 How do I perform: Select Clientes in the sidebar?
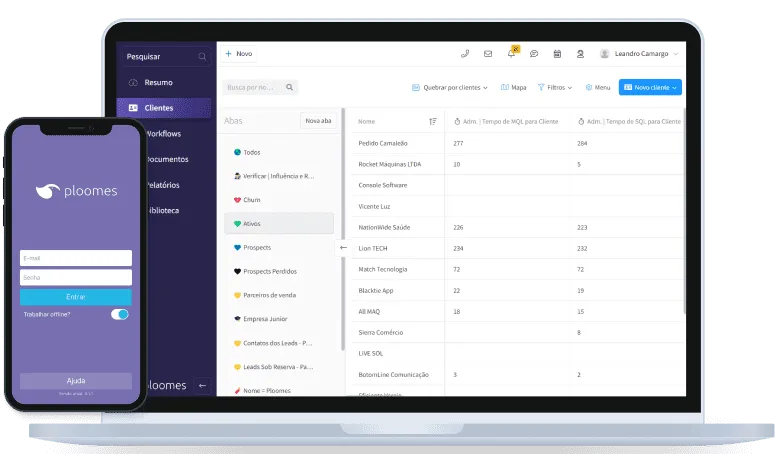(164, 108)
